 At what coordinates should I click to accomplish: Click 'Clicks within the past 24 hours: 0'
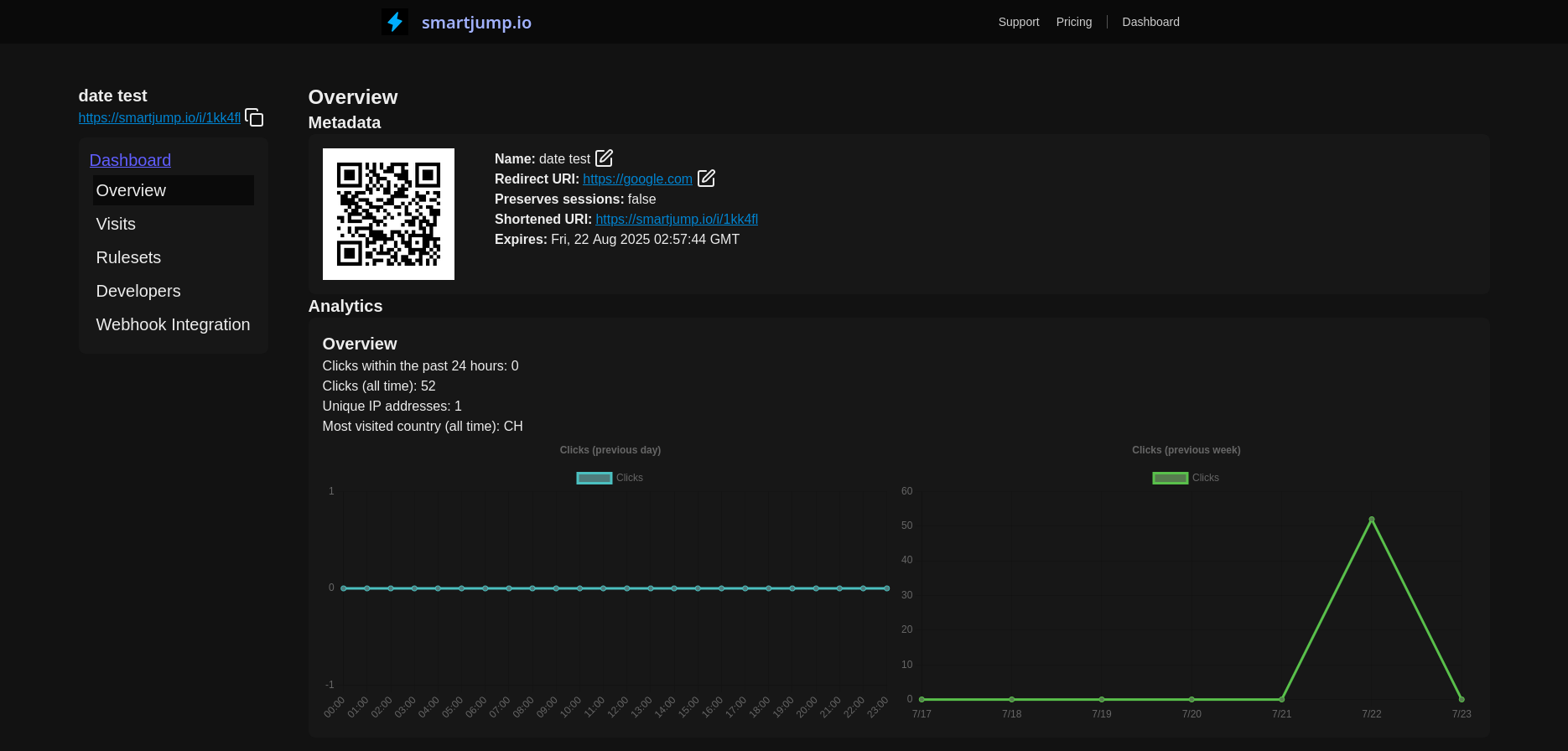tap(420, 365)
